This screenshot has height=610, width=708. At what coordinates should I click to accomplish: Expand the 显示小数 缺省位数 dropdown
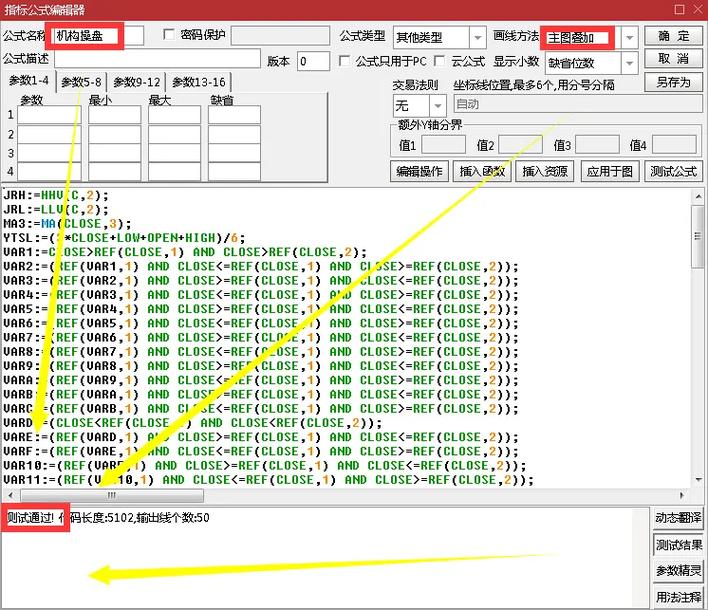pyautogui.click(x=629, y=63)
